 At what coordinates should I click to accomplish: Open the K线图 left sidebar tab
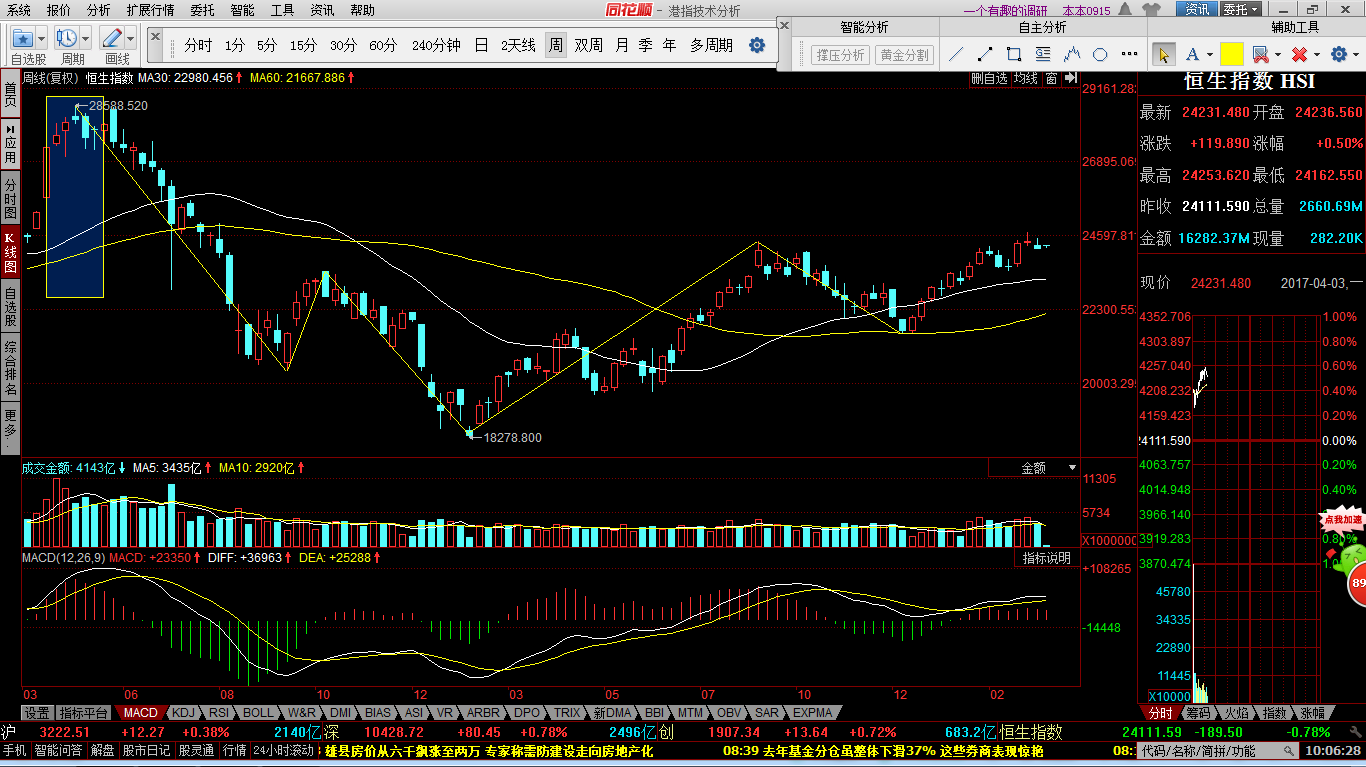(x=10, y=253)
